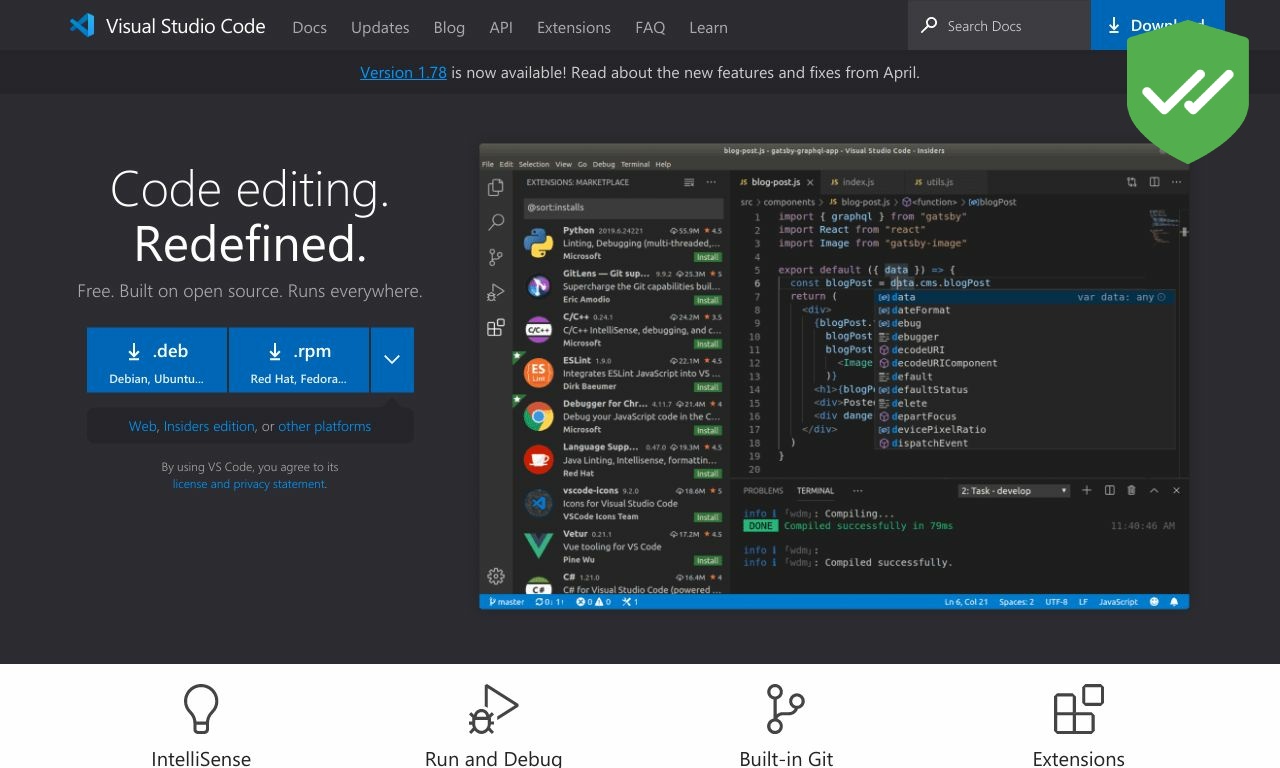Image resolution: width=1280 pixels, height=768 pixels.
Task: Open more actions ellipsis in editor toolbar
Action: click(1176, 182)
